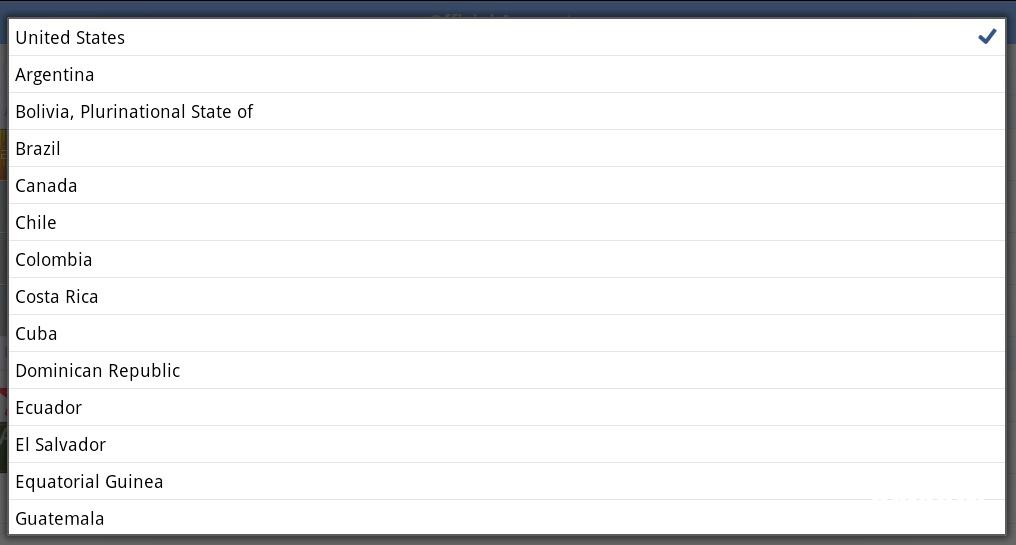The width and height of the screenshot is (1016, 545).
Task: Select the Colombia entry
Action: point(54,260)
